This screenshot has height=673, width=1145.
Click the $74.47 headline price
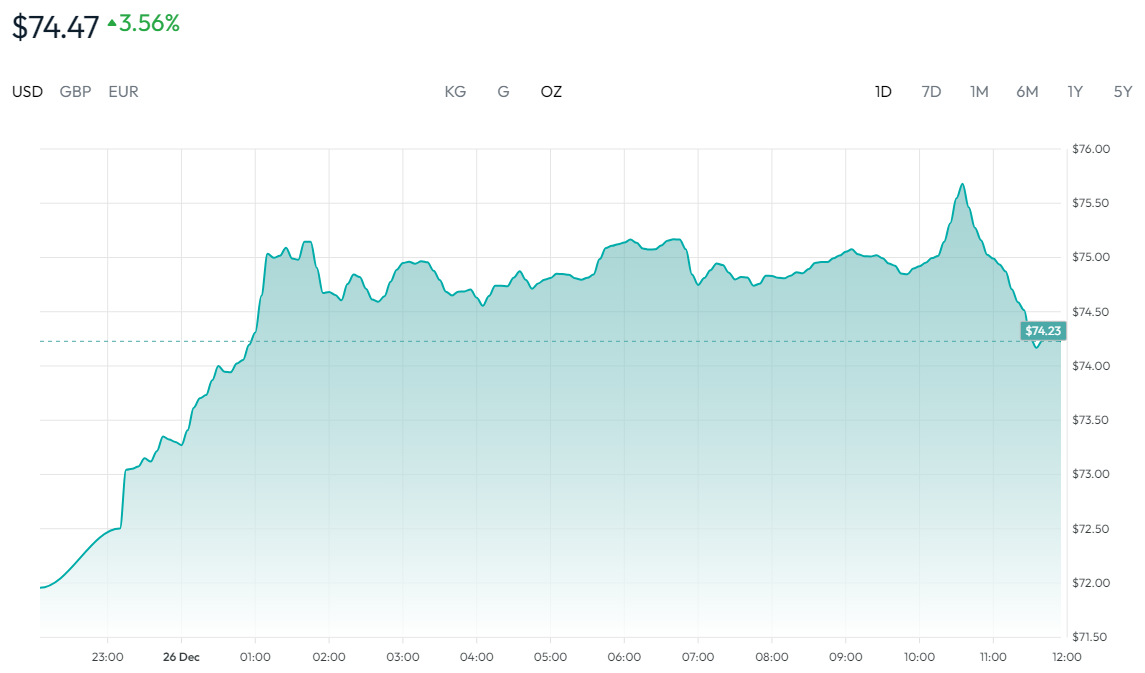tap(56, 27)
